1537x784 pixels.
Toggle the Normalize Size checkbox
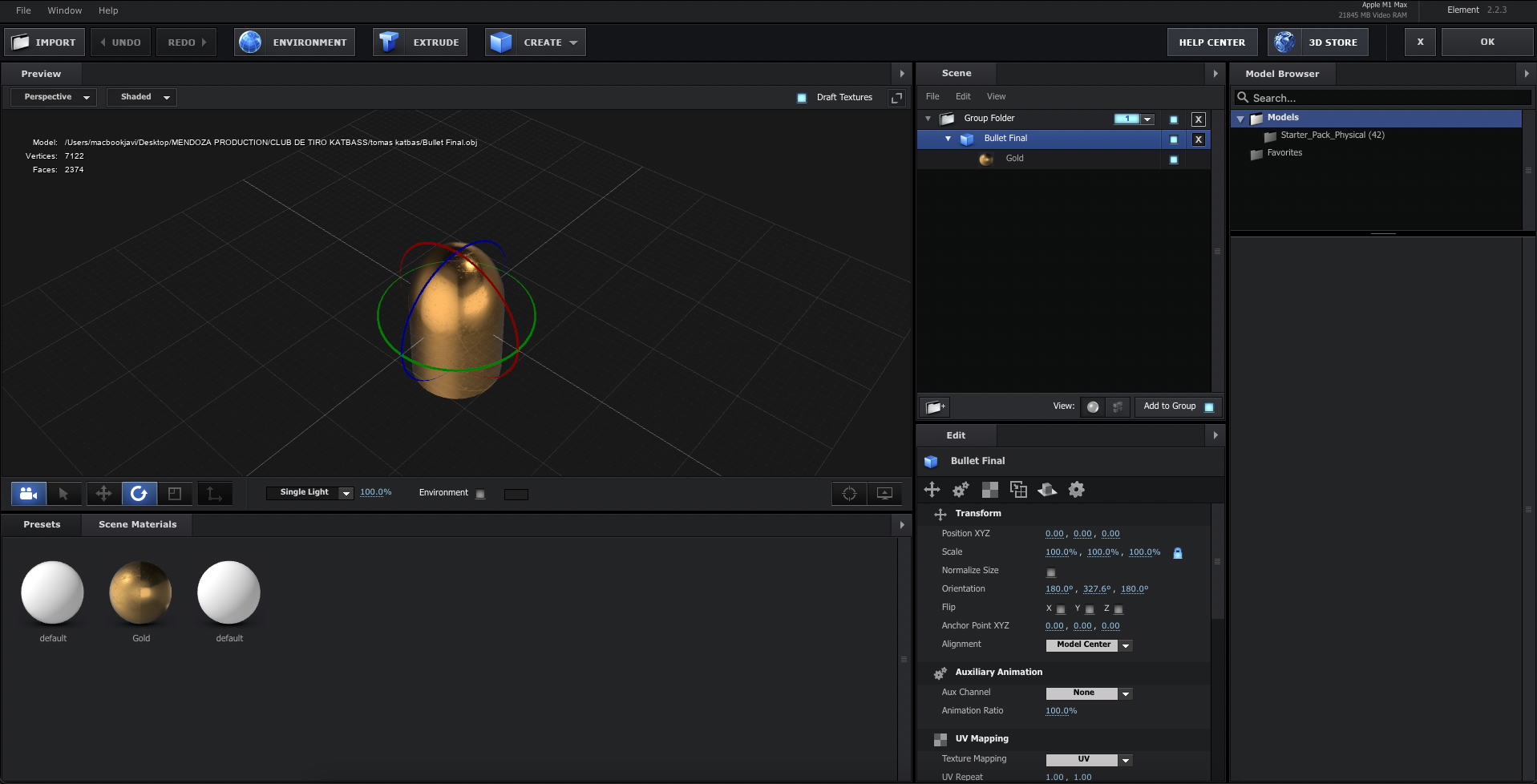coord(1050,572)
